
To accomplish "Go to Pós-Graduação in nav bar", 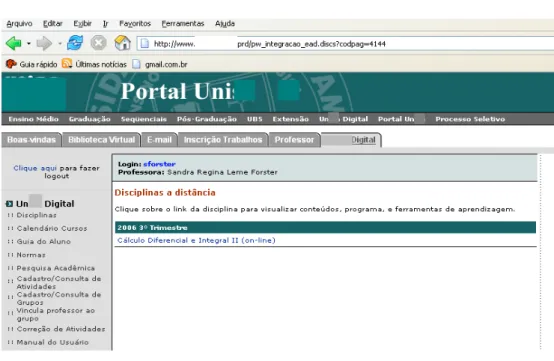I will 207,119.
